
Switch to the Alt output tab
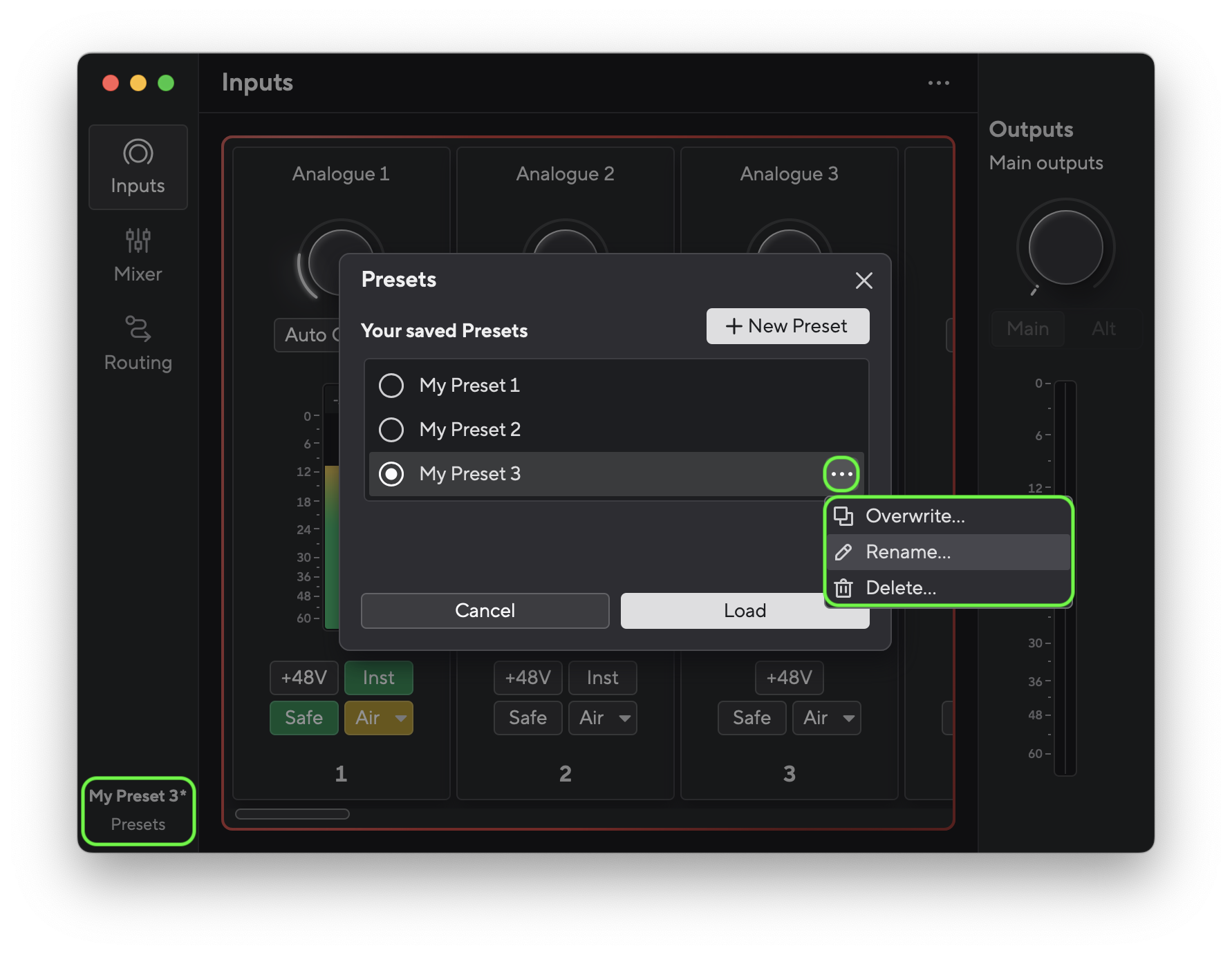tap(1103, 329)
